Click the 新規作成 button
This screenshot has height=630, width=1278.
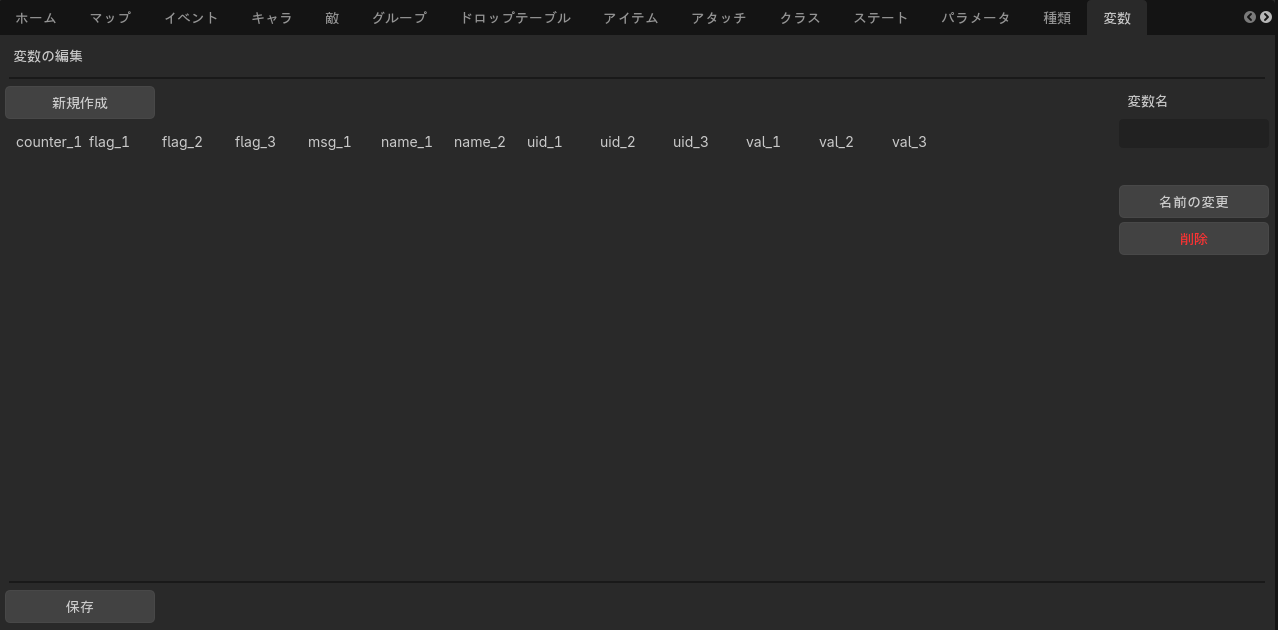point(80,103)
